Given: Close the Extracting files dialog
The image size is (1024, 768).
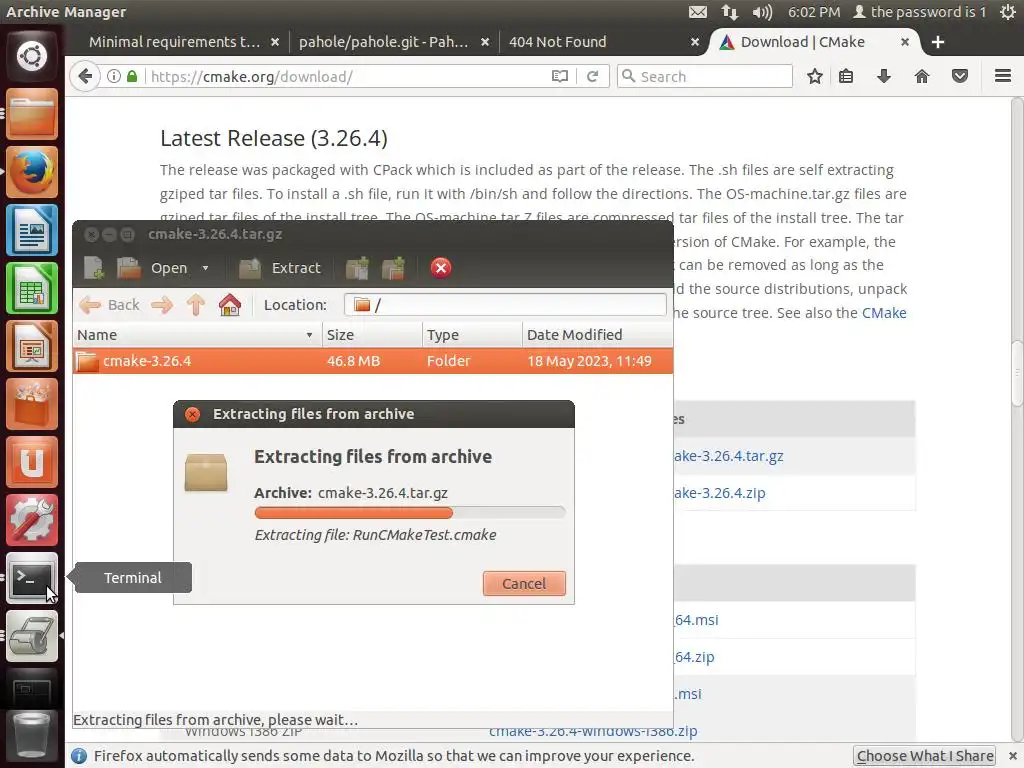Looking at the screenshot, I should point(192,414).
